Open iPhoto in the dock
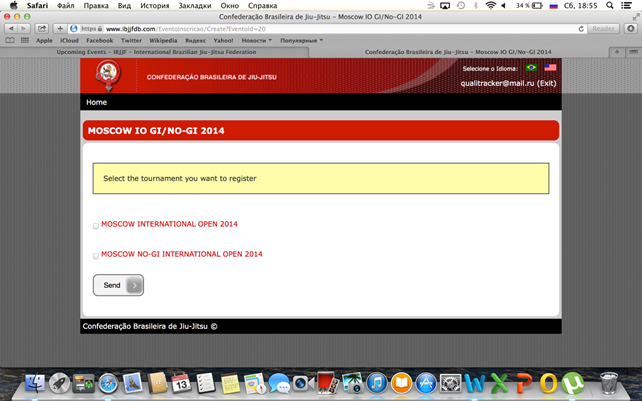The image size is (642, 401). 352,383
